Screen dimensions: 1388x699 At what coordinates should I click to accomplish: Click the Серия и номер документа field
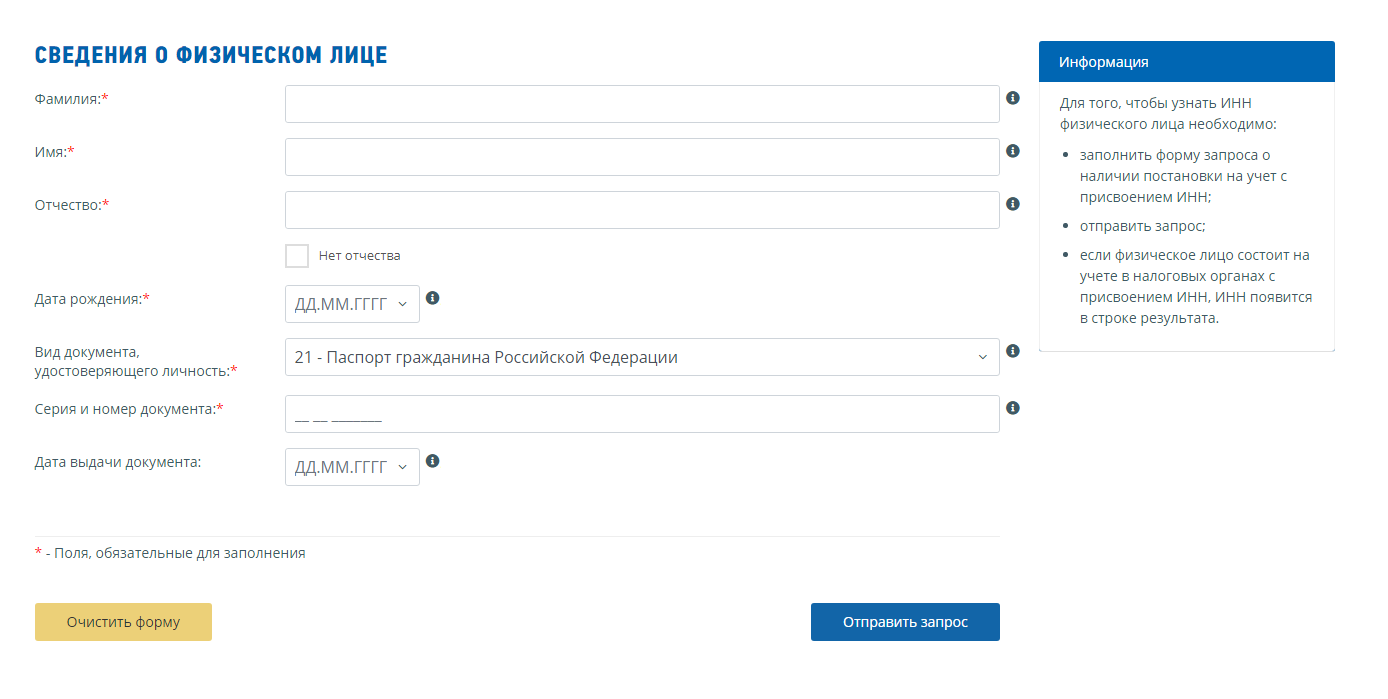pyautogui.click(x=642, y=414)
